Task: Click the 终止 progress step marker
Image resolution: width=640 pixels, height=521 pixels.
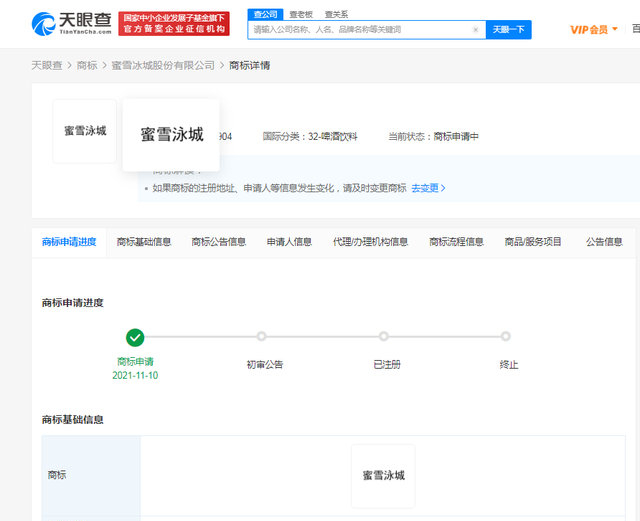Action: [505, 336]
